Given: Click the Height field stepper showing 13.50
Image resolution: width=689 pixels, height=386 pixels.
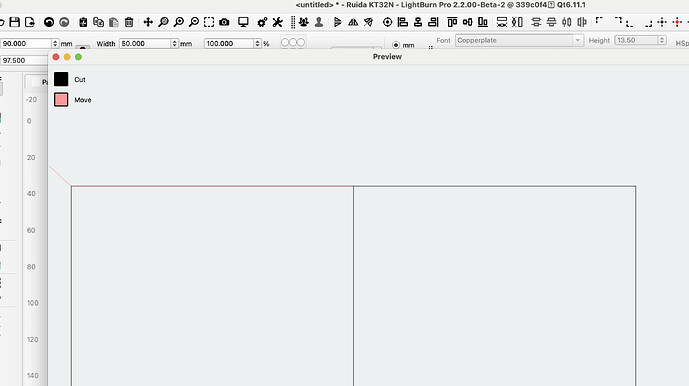Looking at the screenshot, I should [x=662, y=40].
